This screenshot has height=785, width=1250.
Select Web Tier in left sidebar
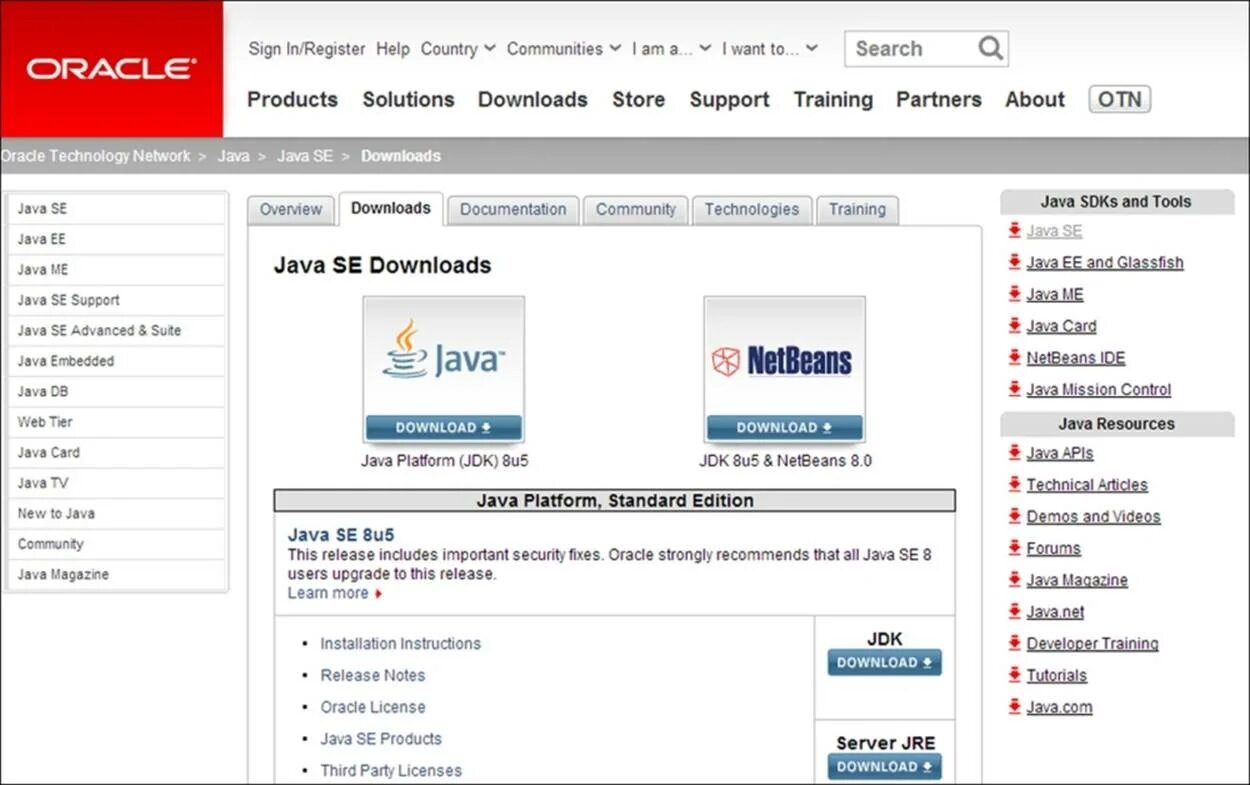pyautogui.click(x=116, y=422)
